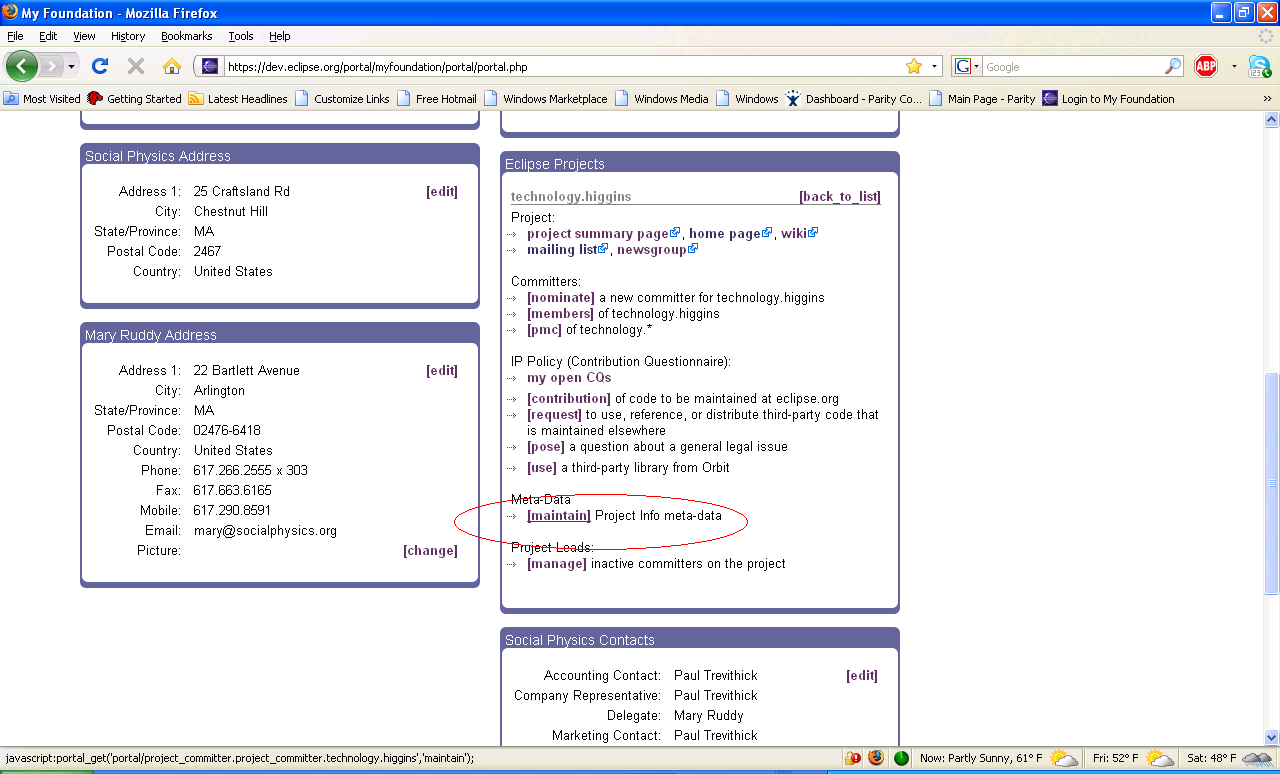The width and height of the screenshot is (1280, 774).
Task: Click the Skype toolbar icon
Action: point(1259,67)
